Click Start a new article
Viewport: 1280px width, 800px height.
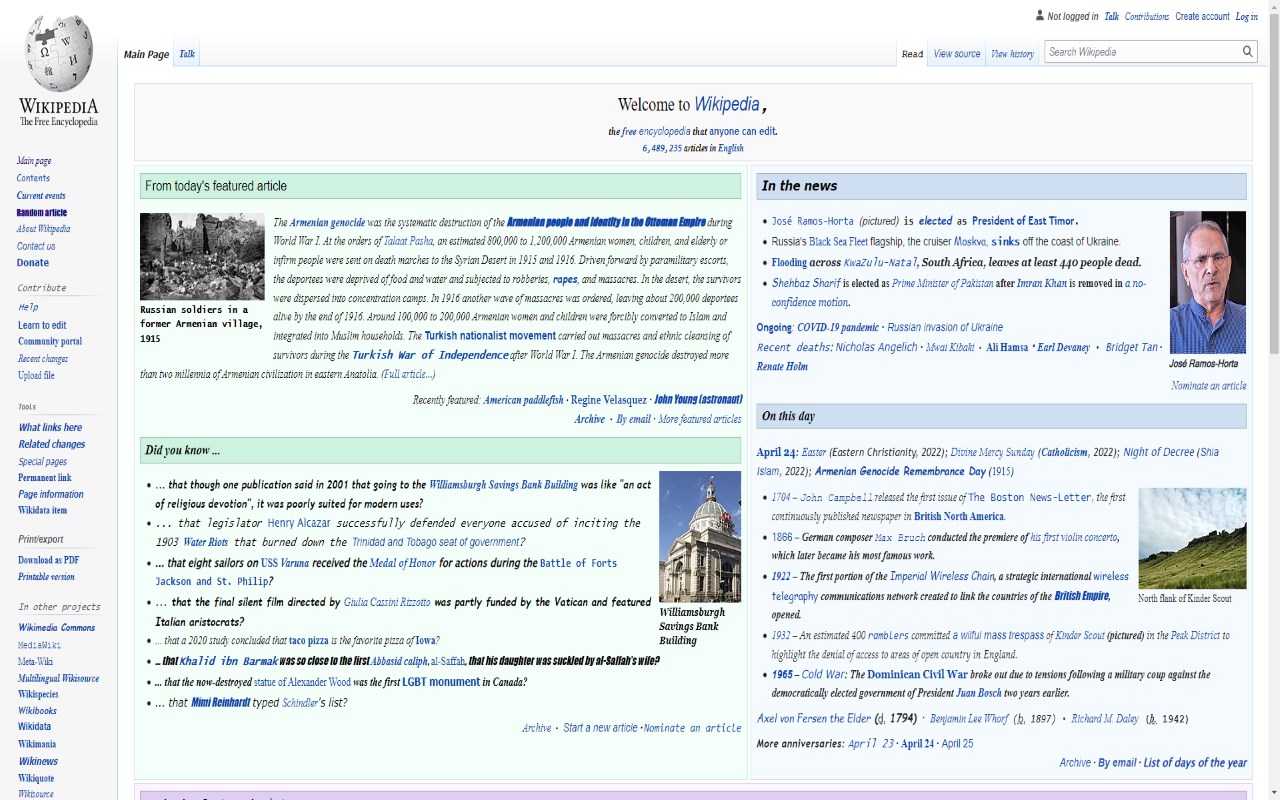pyautogui.click(x=600, y=728)
